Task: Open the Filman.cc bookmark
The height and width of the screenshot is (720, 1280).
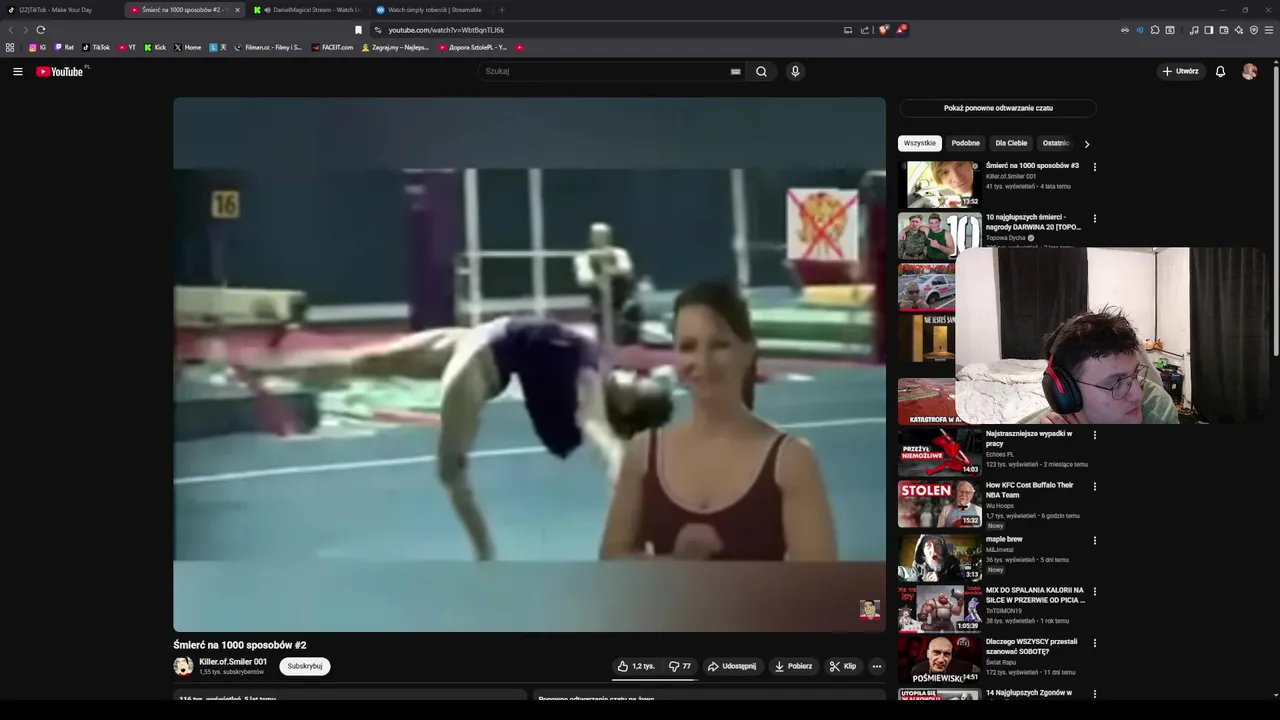Action: point(268,47)
